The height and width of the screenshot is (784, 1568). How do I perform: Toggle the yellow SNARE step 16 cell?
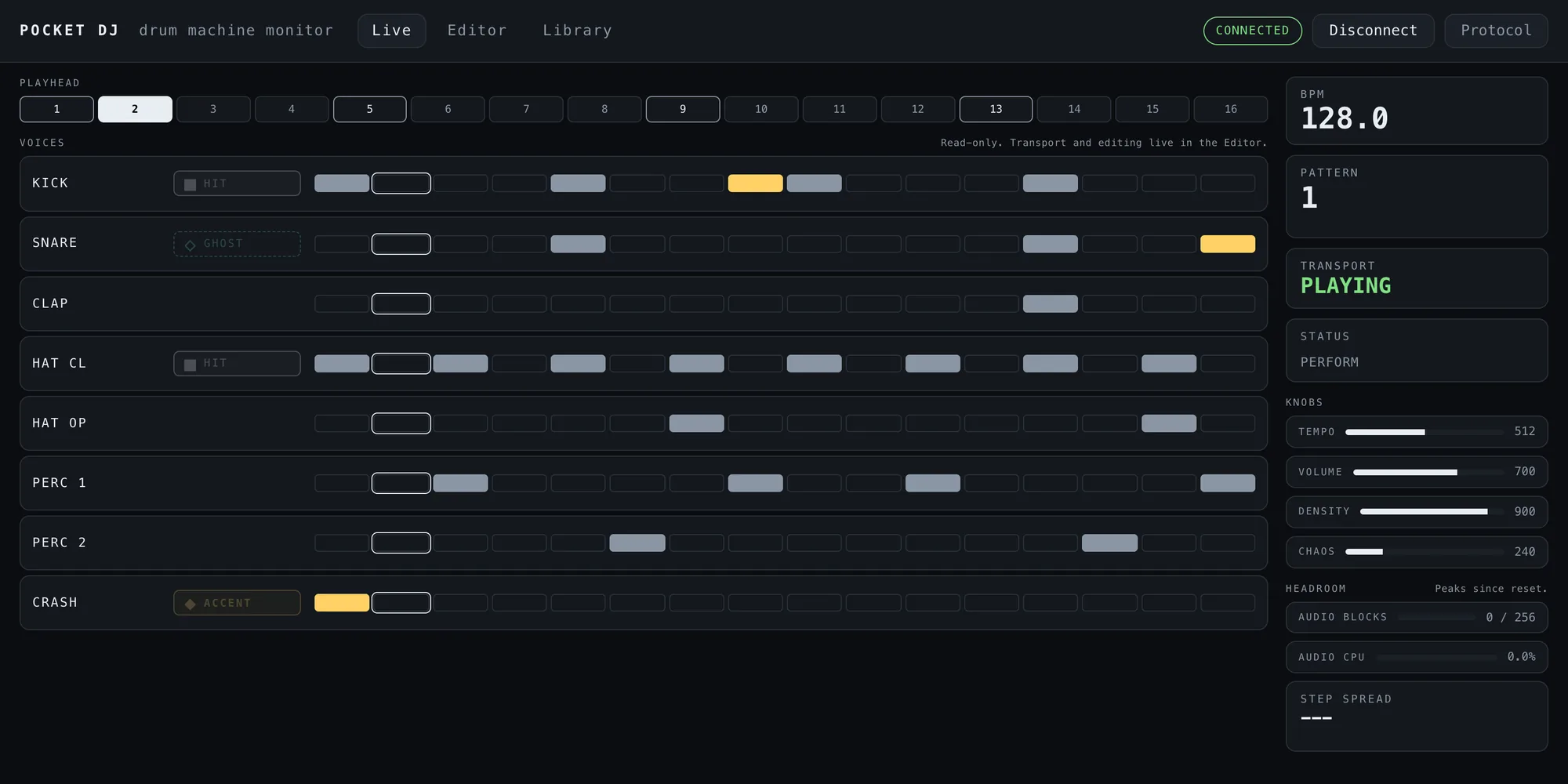click(x=1228, y=244)
